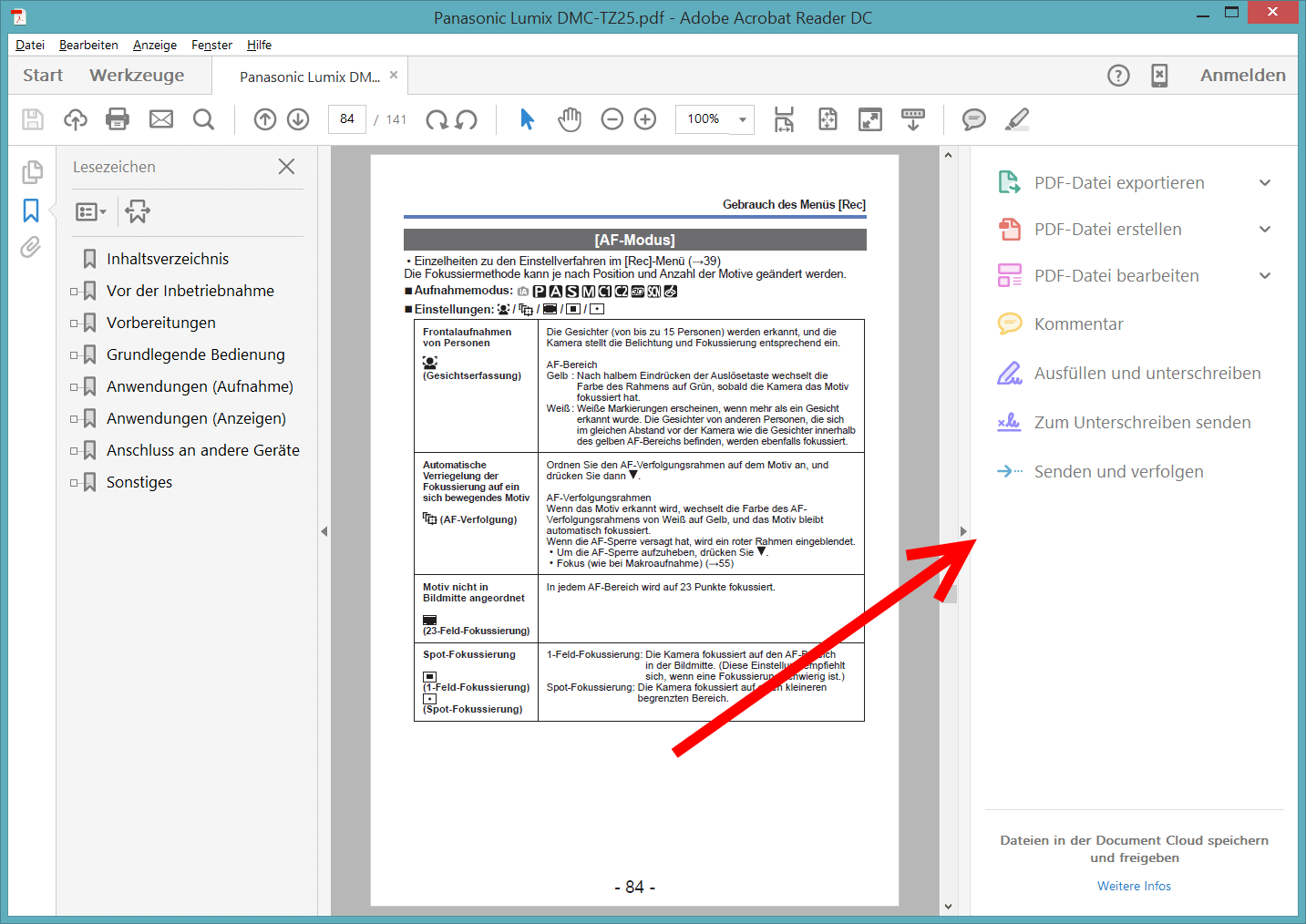Click the Anmelden sign-in button
The height and width of the screenshot is (924, 1306).
[x=1243, y=76]
